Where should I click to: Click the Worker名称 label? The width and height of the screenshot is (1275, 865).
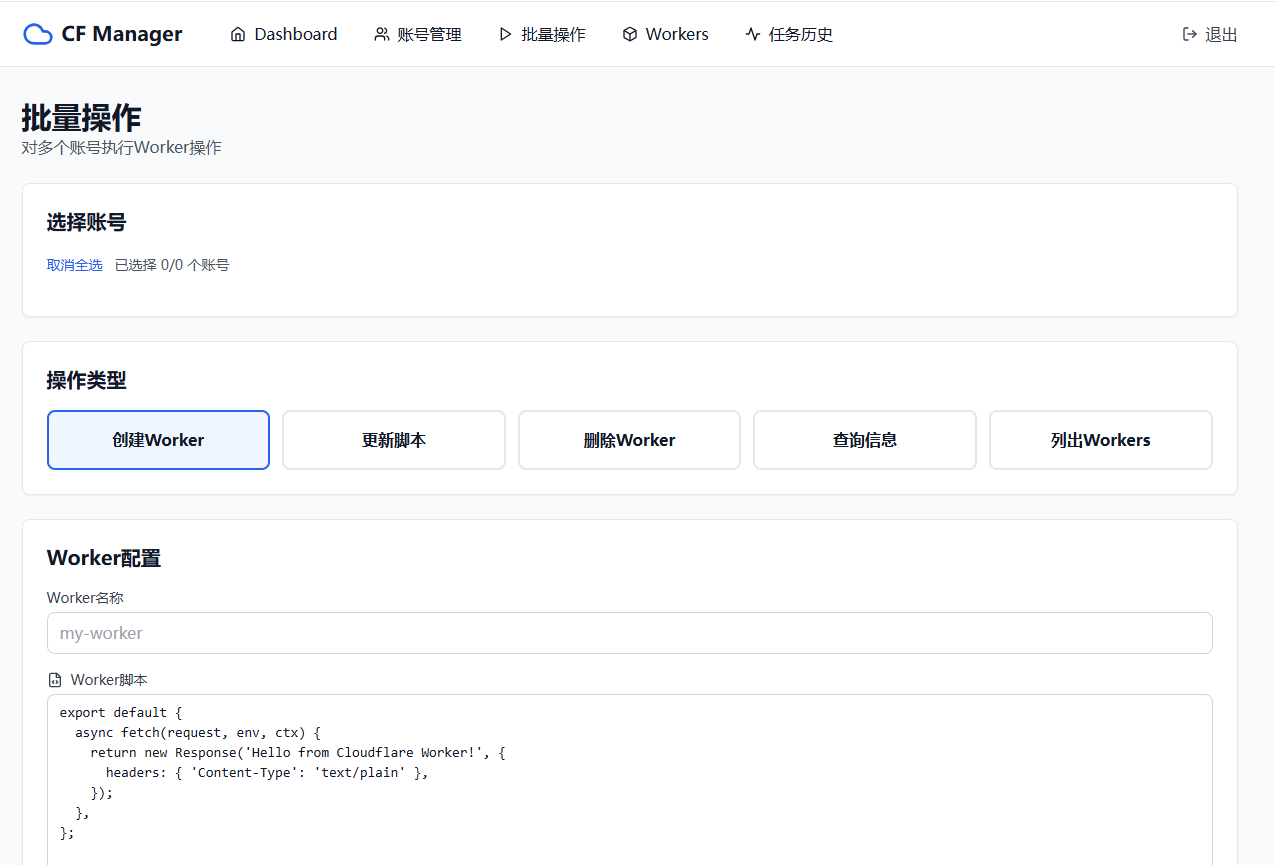(x=85, y=598)
